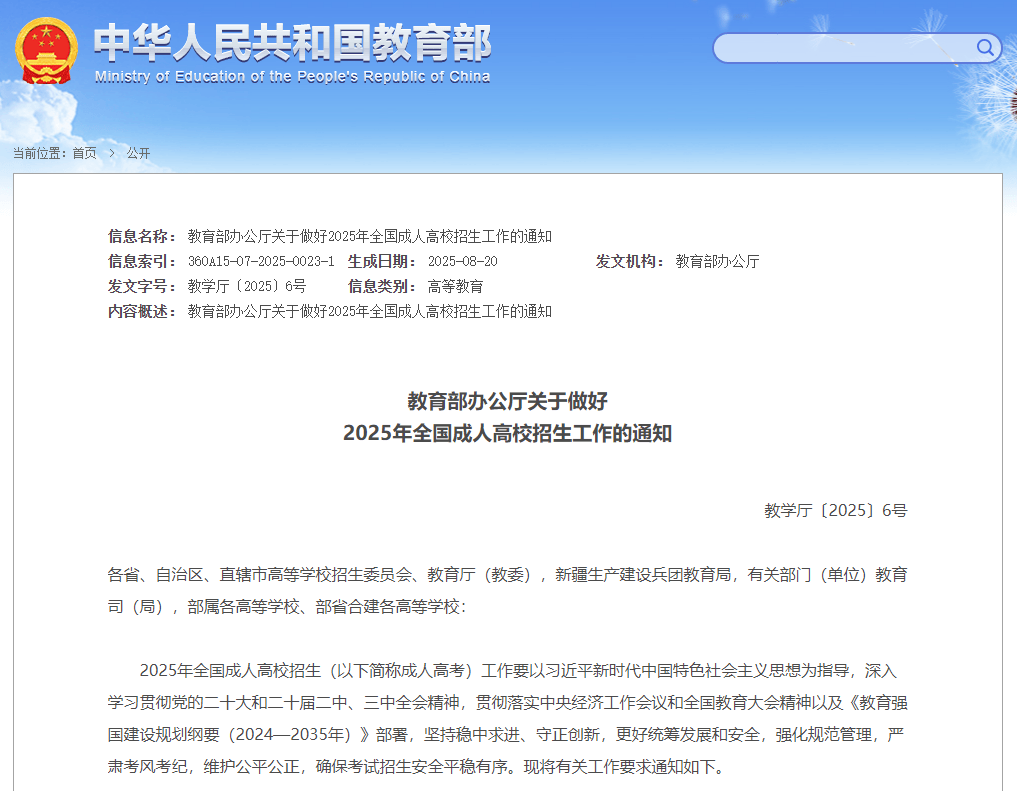Click paragraph line starting 2025年全国成人高校招生（以下简称
1017x791 pixels.
[x=518, y=670]
